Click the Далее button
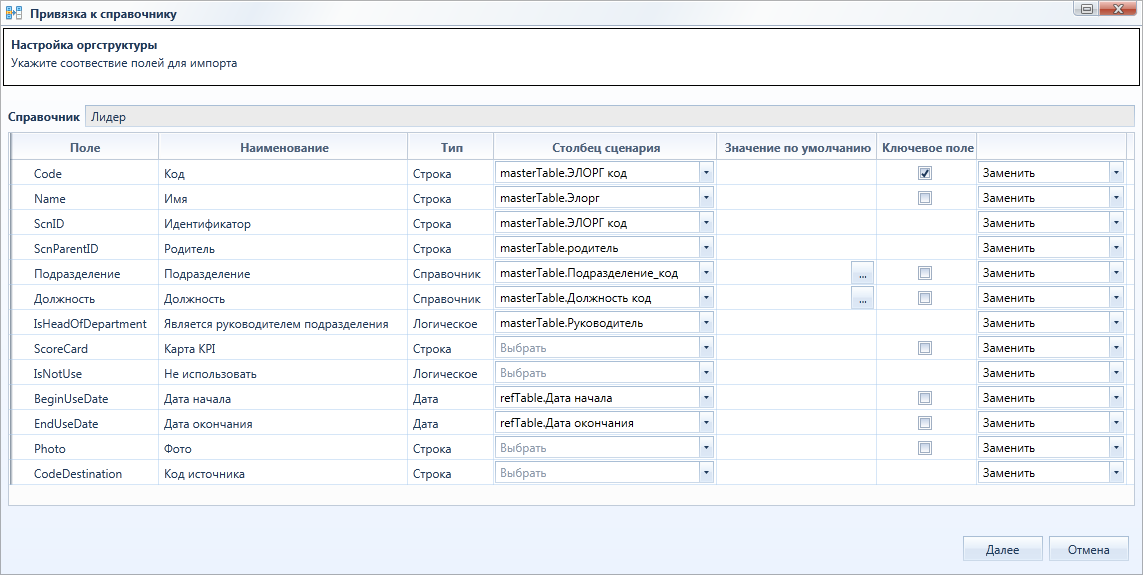The height and width of the screenshot is (575, 1143). (1002, 549)
